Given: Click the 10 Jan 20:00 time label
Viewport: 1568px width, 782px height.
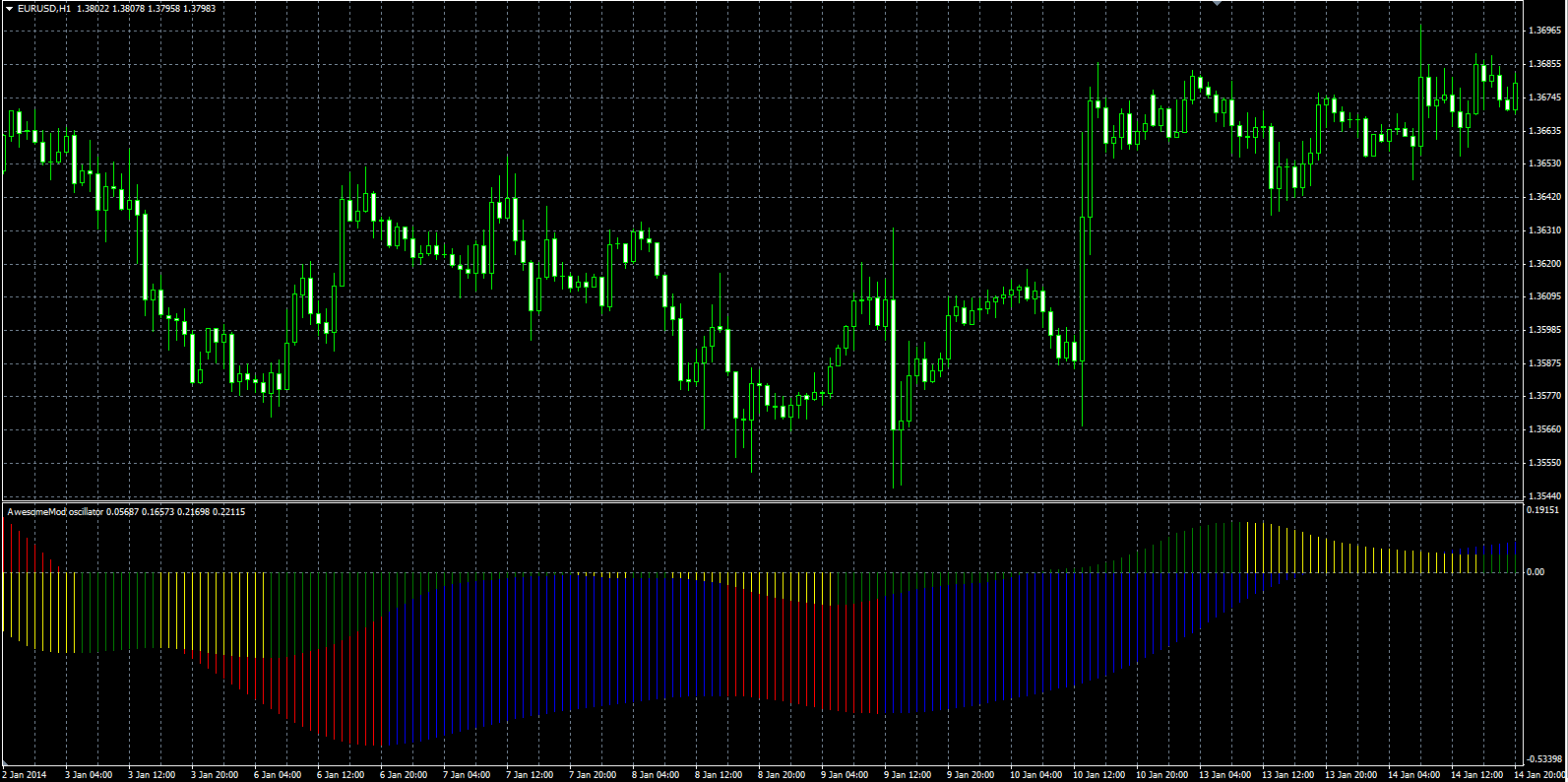Looking at the screenshot, I should (x=1161, y=775).
